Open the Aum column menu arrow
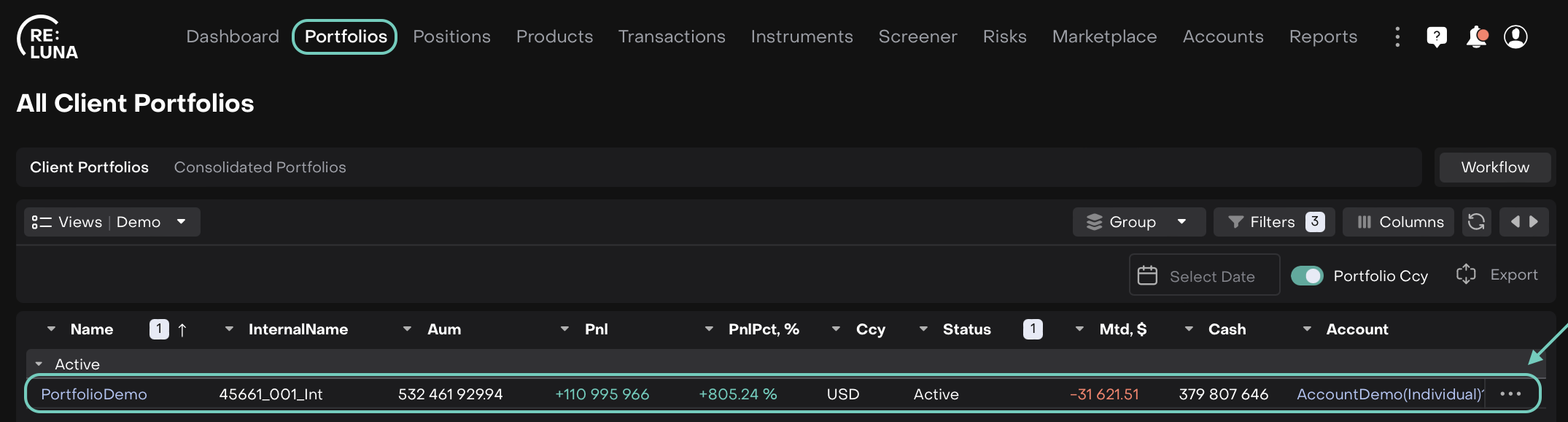The width and height of the screenshot is (1568, 422). tap(407, 329)
